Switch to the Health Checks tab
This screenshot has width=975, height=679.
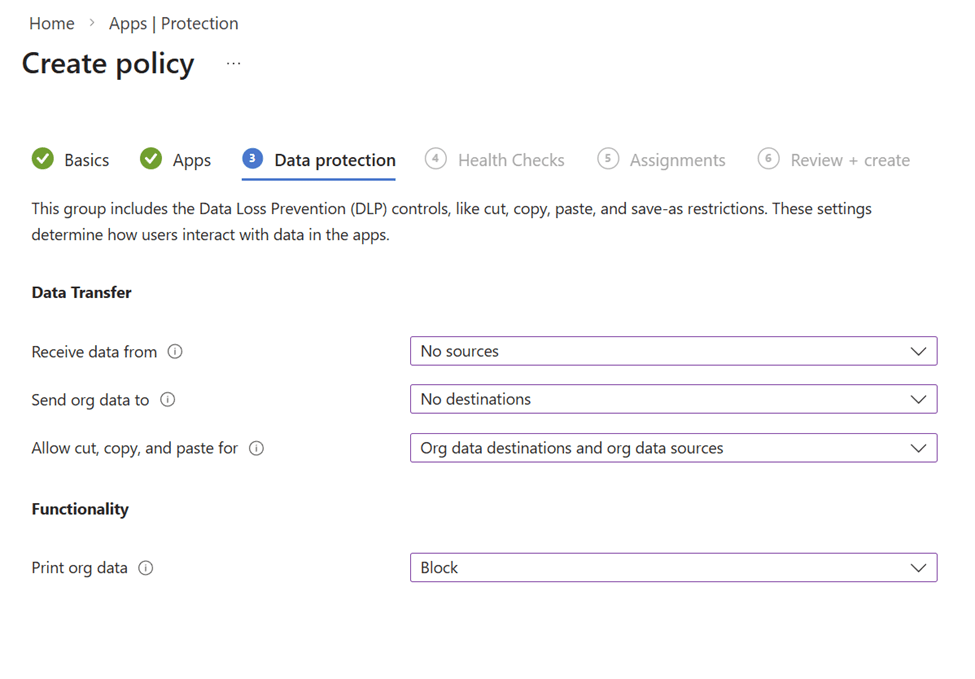pyautogui.click(x=511, y=160)
